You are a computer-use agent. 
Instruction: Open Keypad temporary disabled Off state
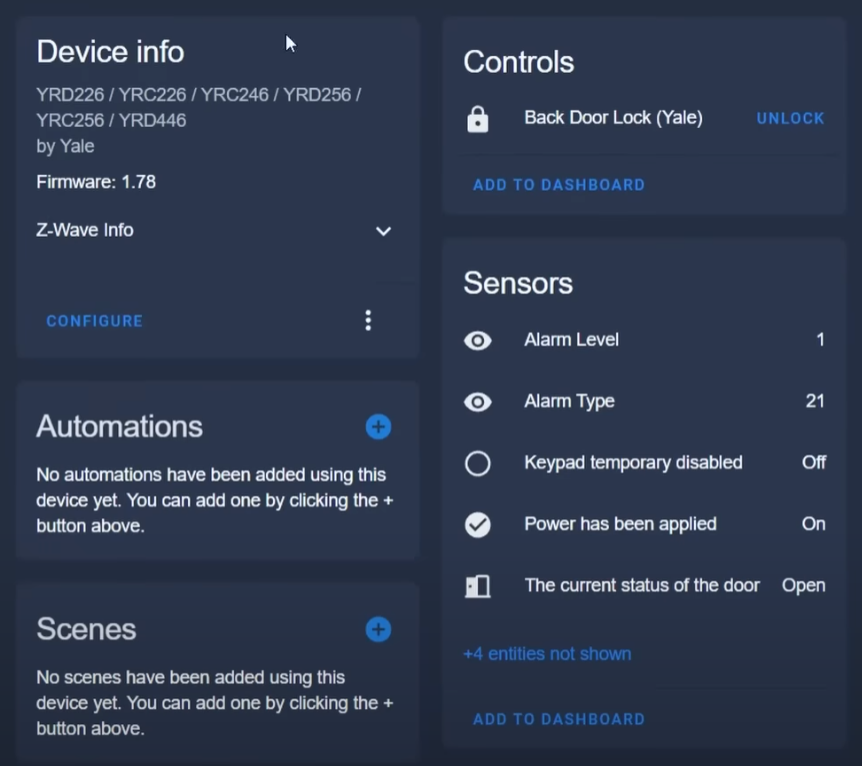814,462
